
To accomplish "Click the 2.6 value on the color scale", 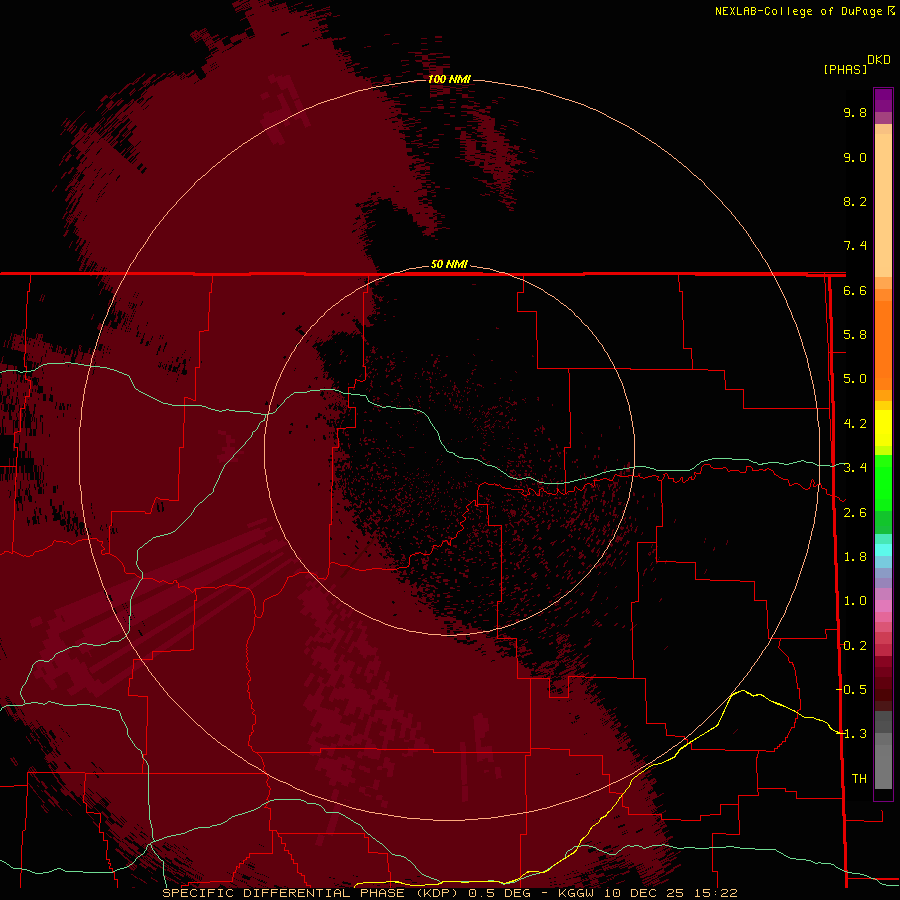I will coord(855,513).
